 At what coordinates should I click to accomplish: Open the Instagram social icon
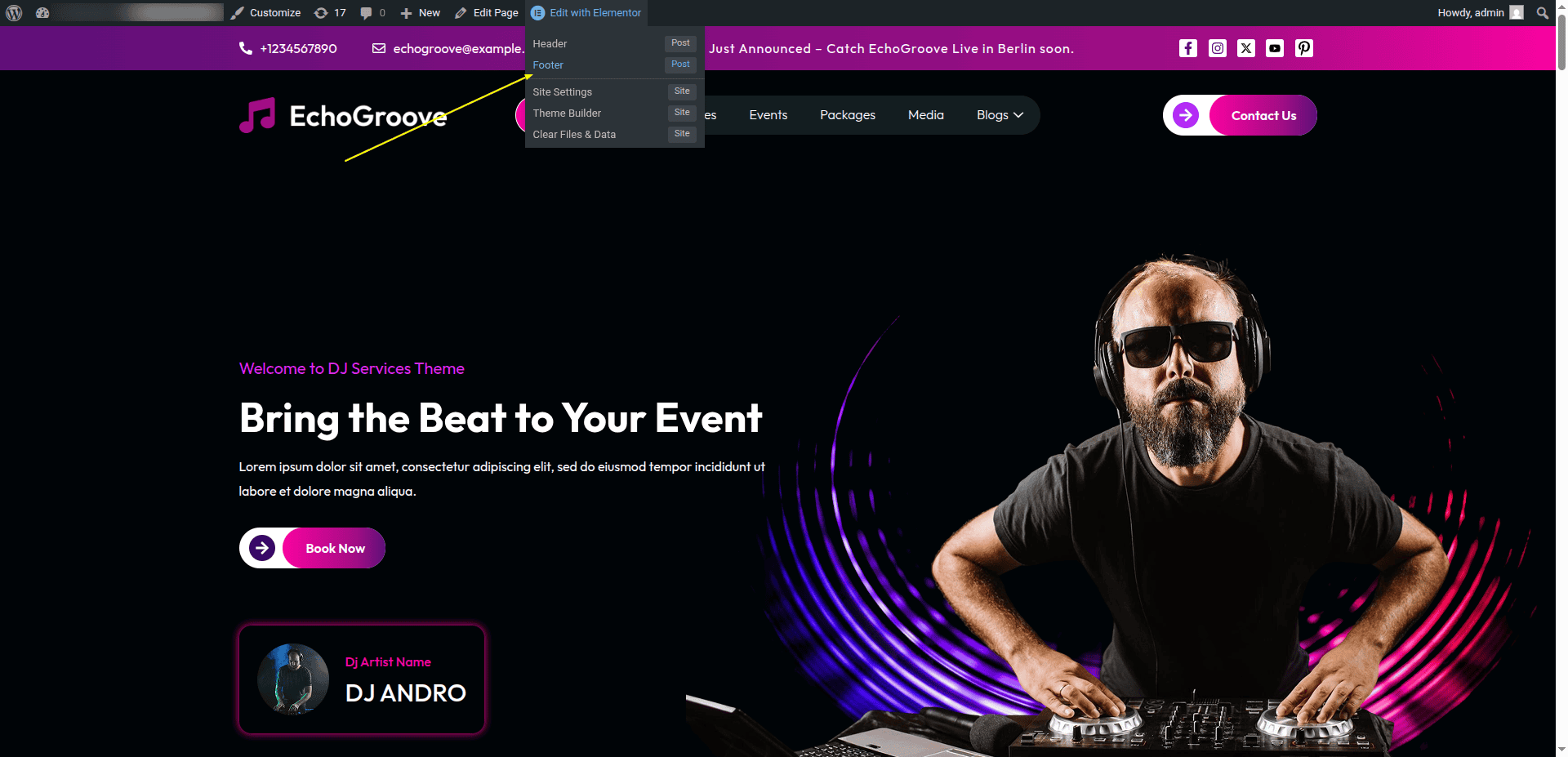1217,48
